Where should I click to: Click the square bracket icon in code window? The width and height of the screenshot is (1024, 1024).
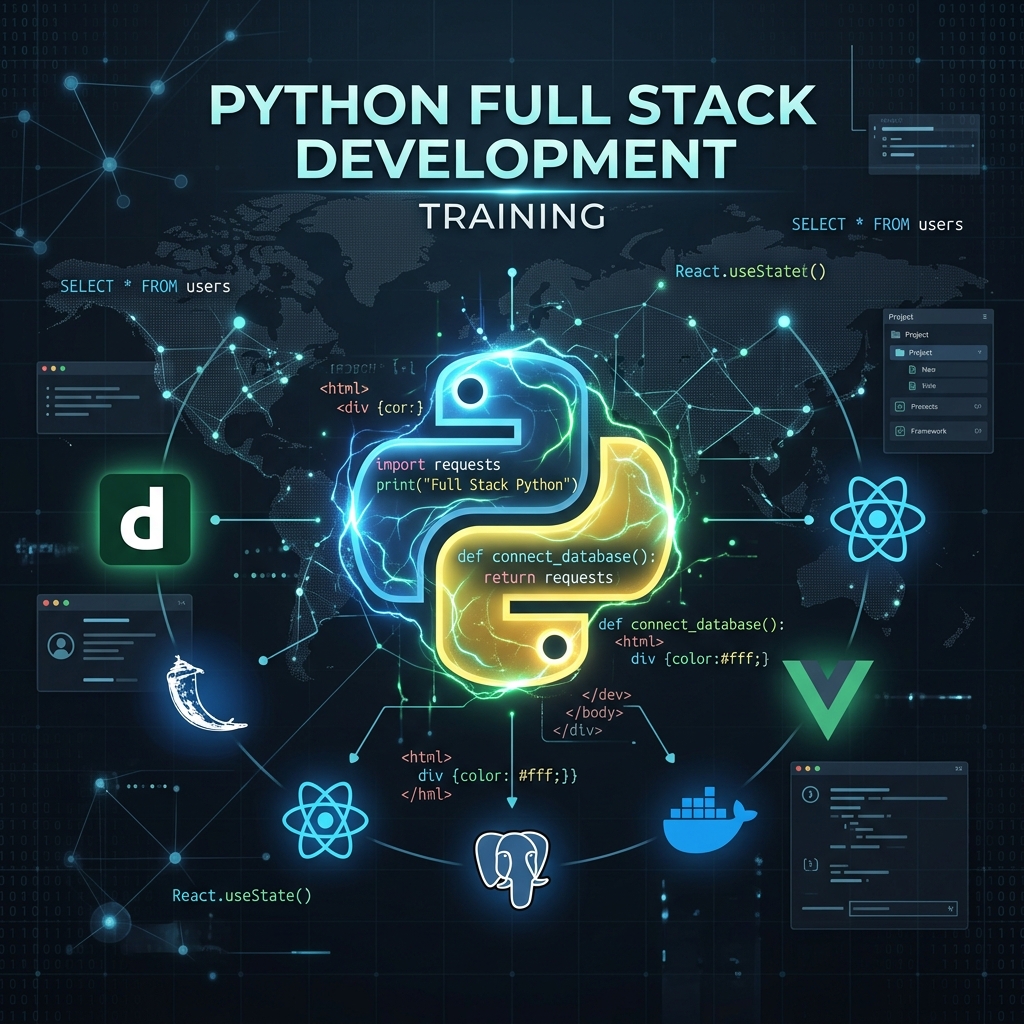(810, 865)
